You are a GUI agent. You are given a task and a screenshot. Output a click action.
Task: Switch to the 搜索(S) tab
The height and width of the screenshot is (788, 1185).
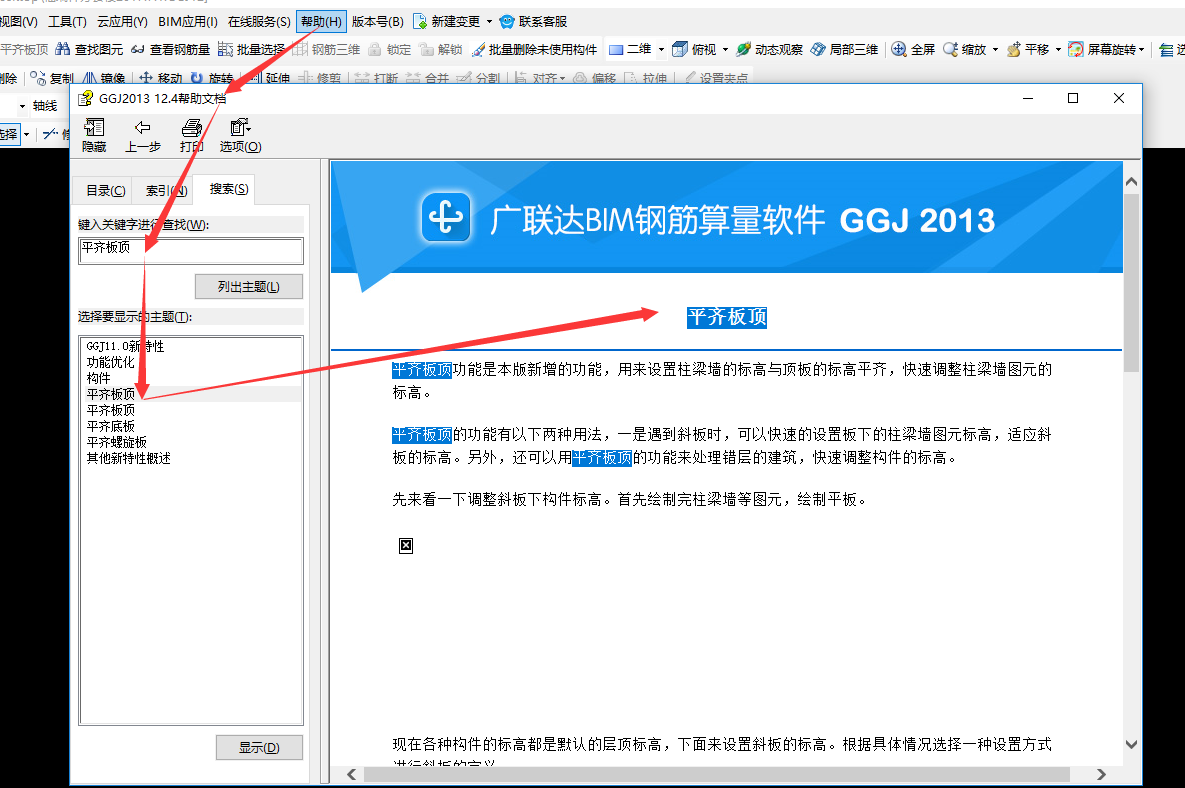click(229, 189)
